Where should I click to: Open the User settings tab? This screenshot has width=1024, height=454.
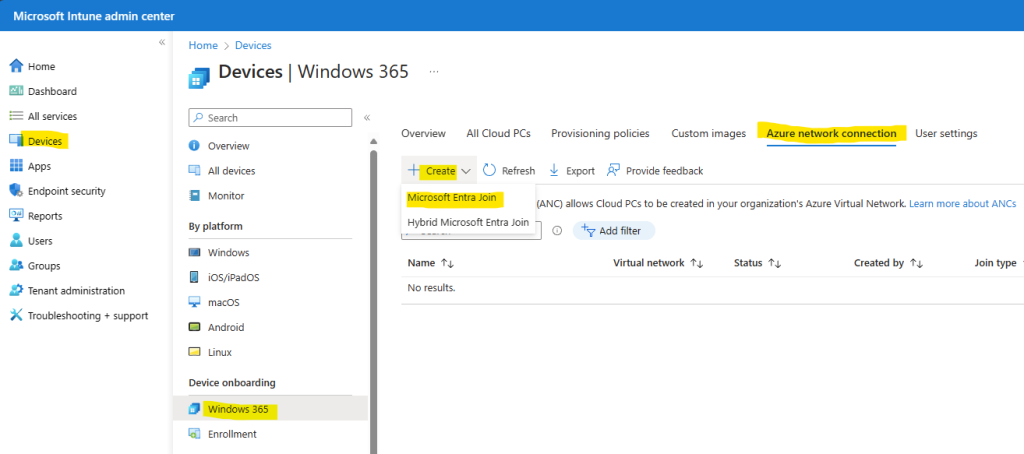946,133
